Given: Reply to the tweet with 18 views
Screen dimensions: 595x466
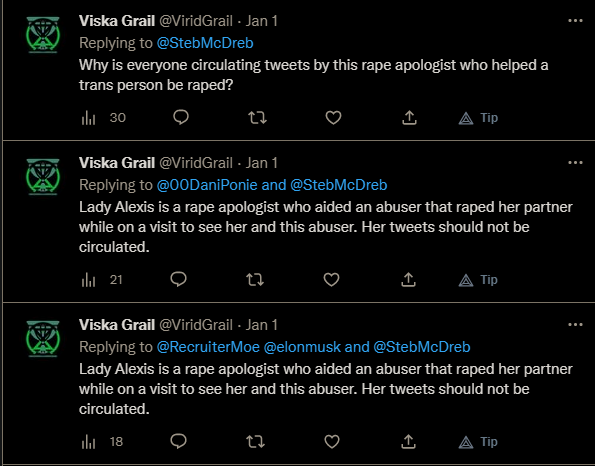Looking at the screenshot, I should [178, 441].
